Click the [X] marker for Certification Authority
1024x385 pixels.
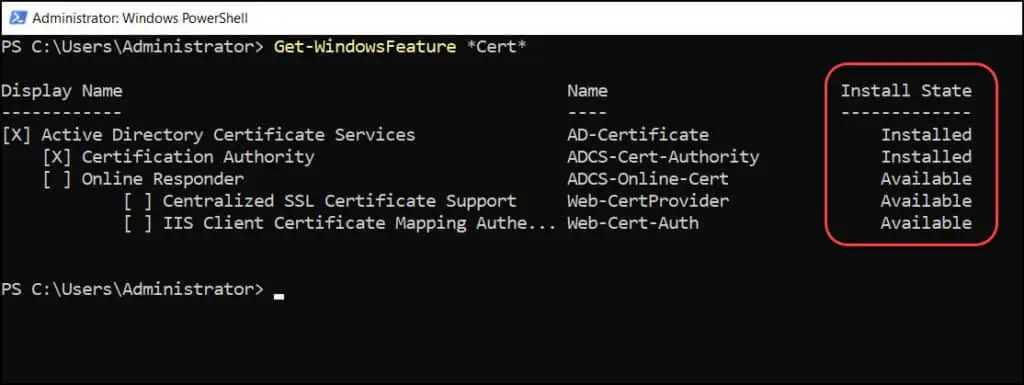(x=57, y=157)
